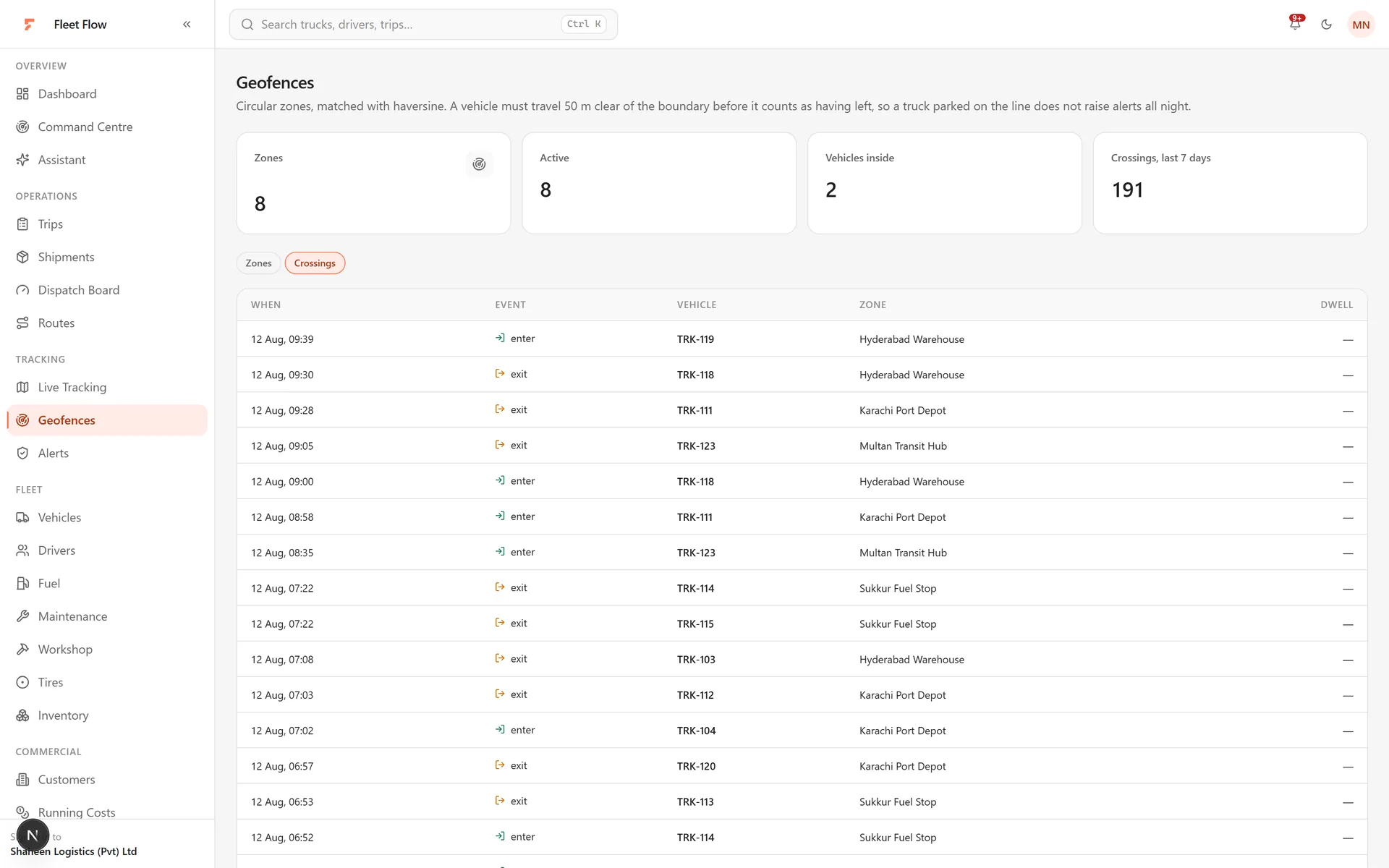Navigate to Live Tracking
Image resolution: width=1389 pixels, height=868 pixels.
click(x=72, y=388)
